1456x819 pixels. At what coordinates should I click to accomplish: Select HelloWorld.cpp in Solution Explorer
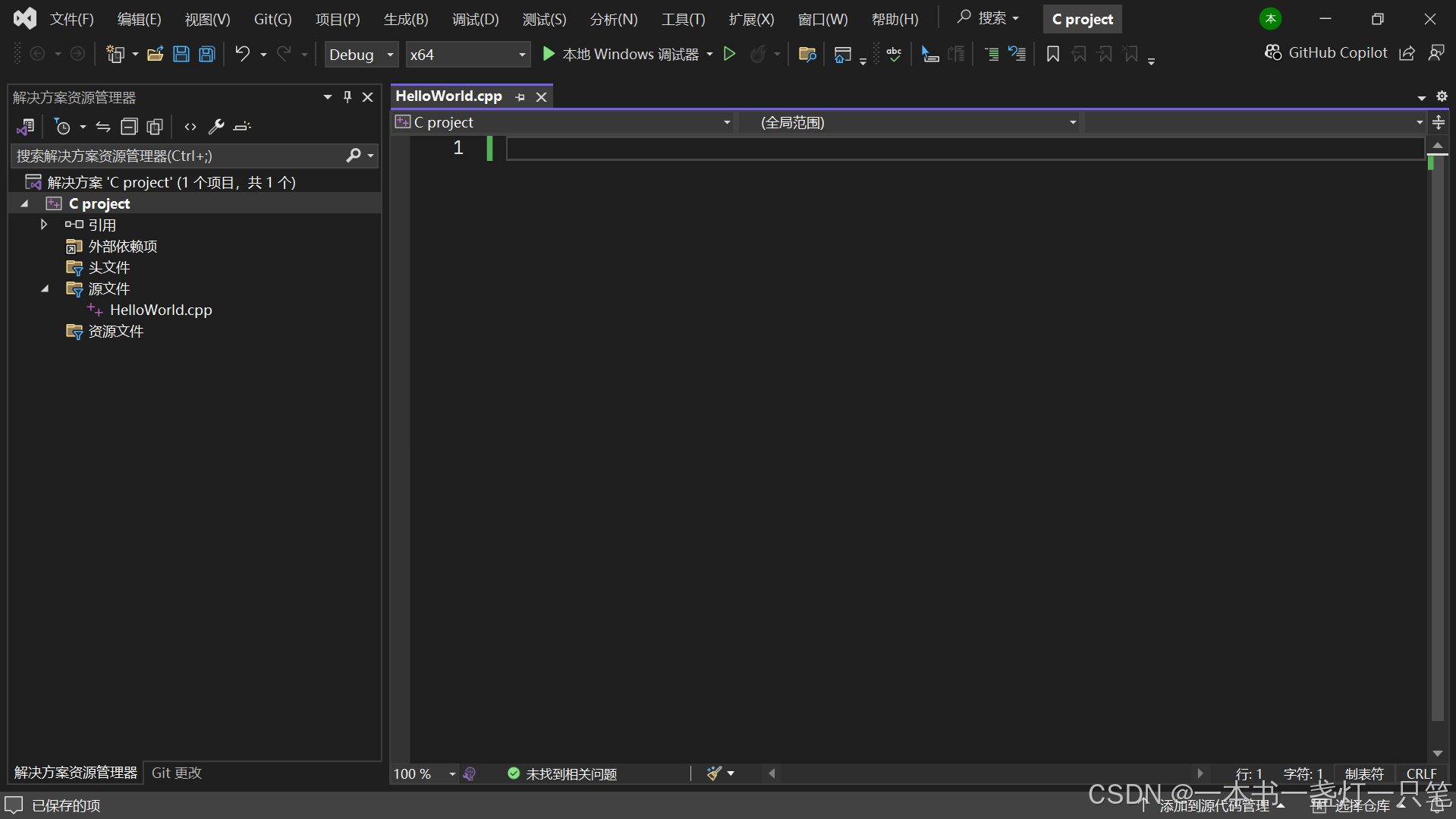point(160,310)
